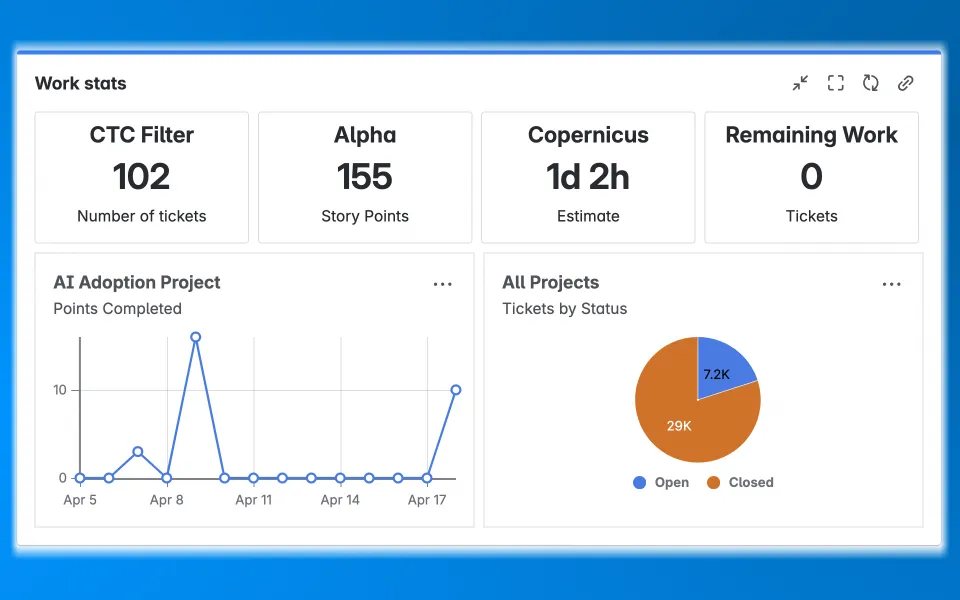Refresh the Work stats gadget
960x600 pixels.
pos(871,83)
